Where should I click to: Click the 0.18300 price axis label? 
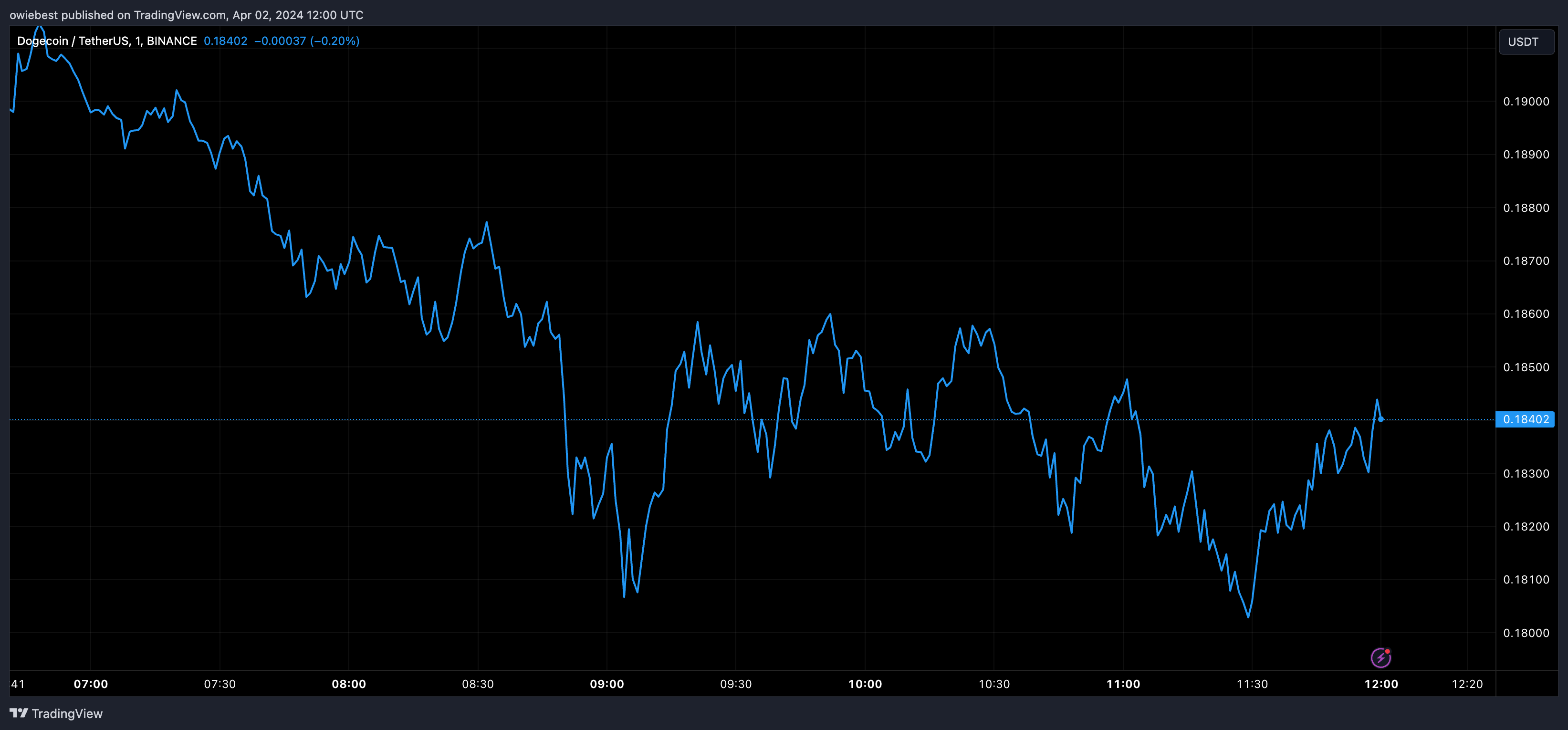click(x=1526, y=474)
